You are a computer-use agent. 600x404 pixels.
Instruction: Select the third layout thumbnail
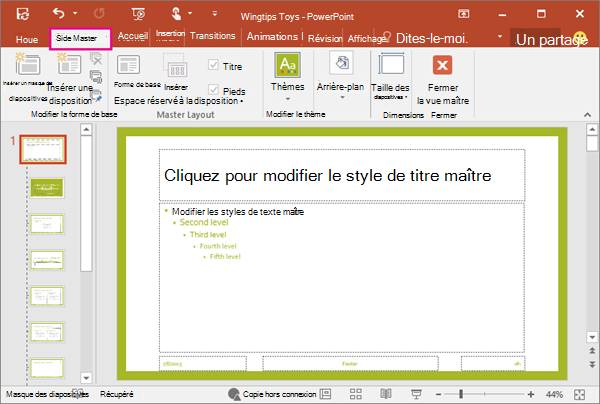click(47, 224)
